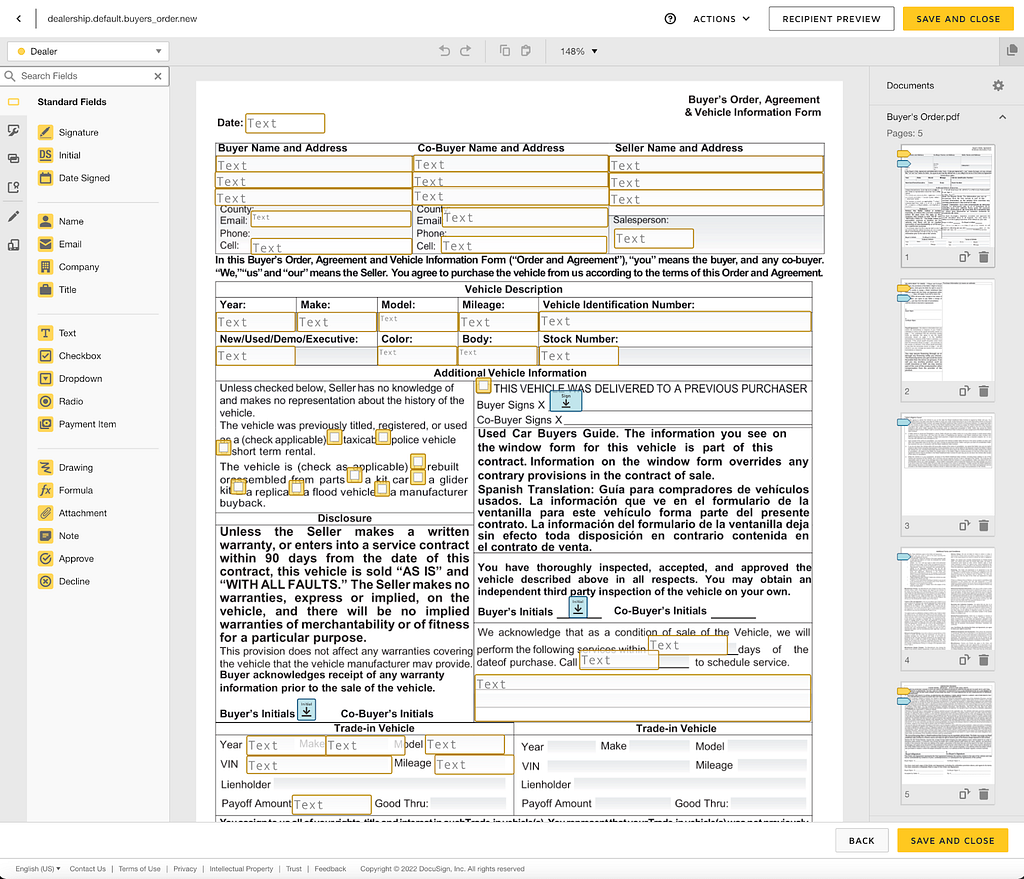Click the redo arrow in toolbar

coord(466,51)
